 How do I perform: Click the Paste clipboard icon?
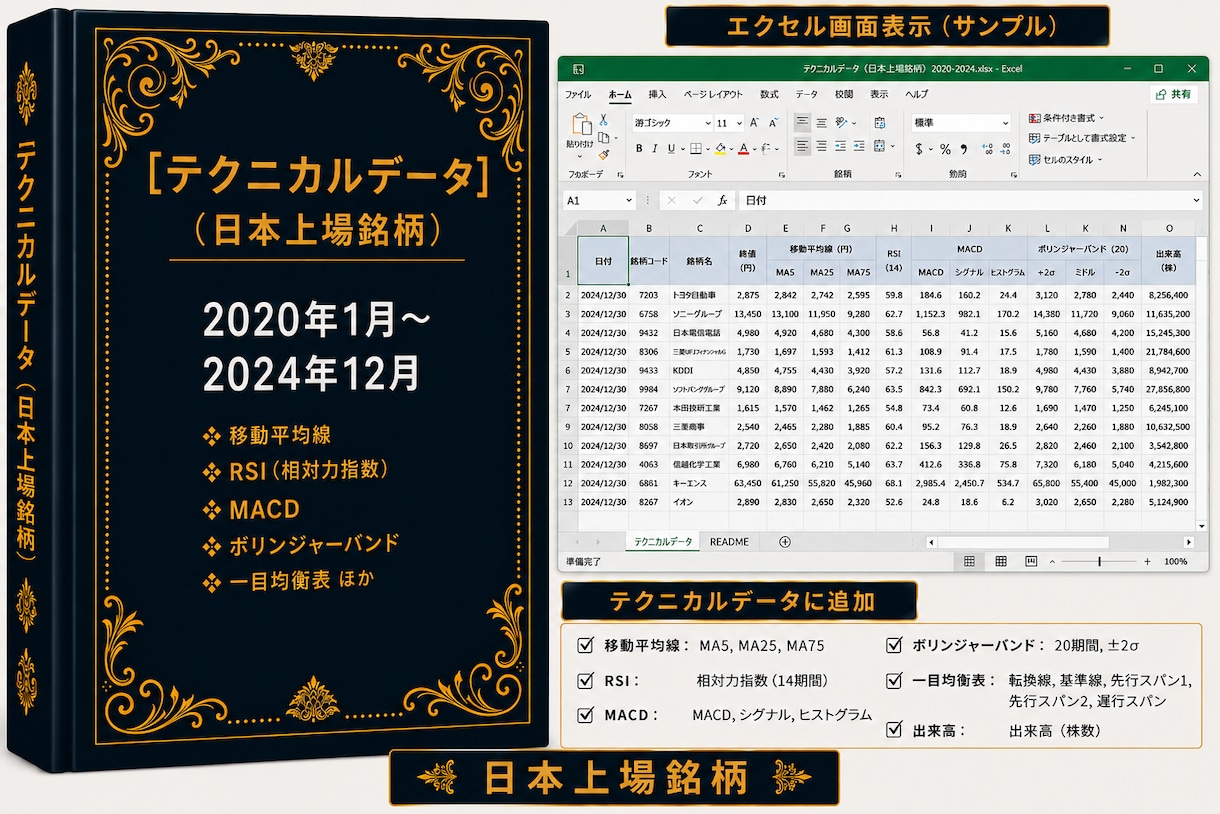click(581, 124)
